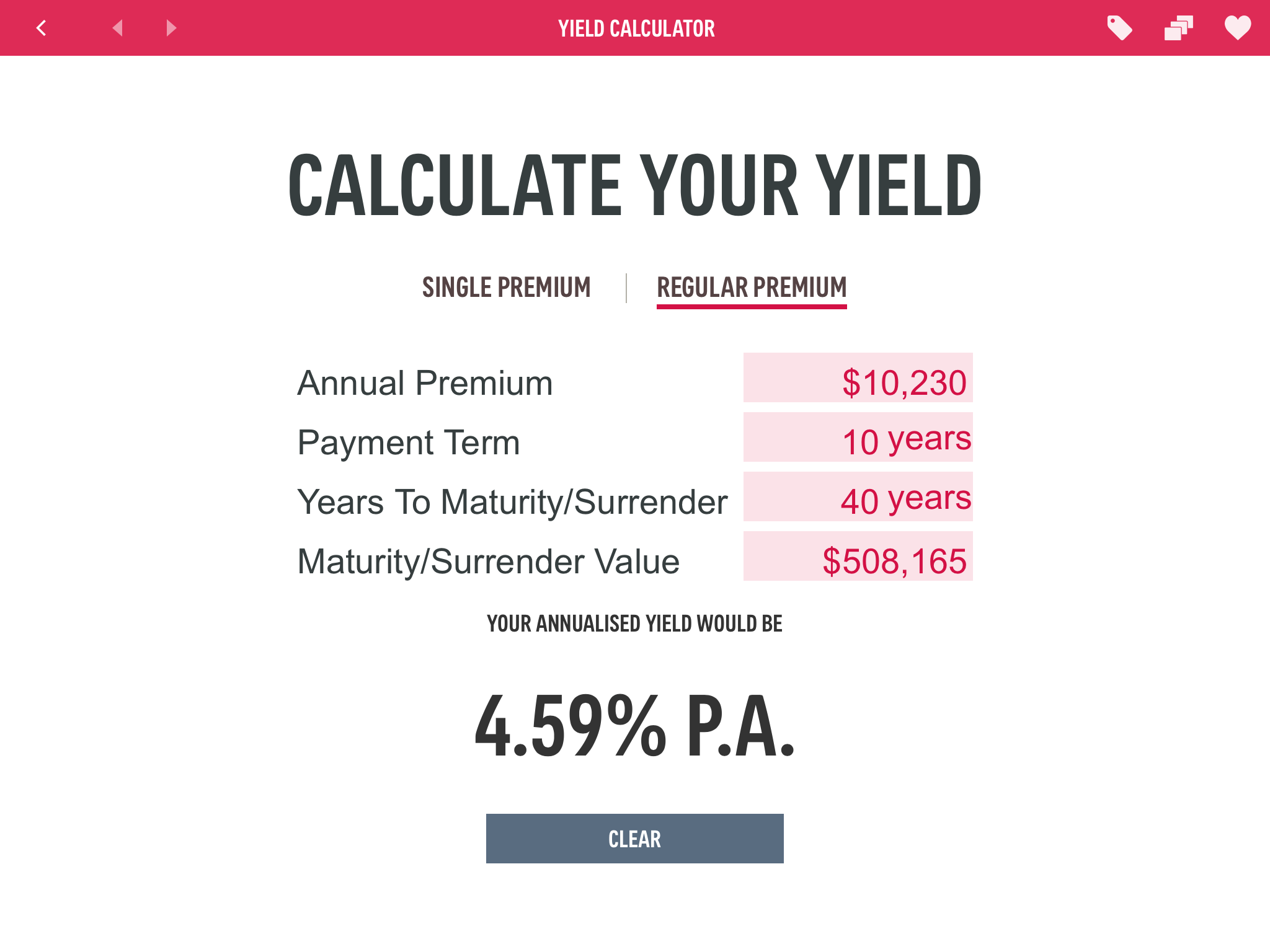Change the Payment Term years field
Screen dimensions: 1270x952
[x=858, y=438]
